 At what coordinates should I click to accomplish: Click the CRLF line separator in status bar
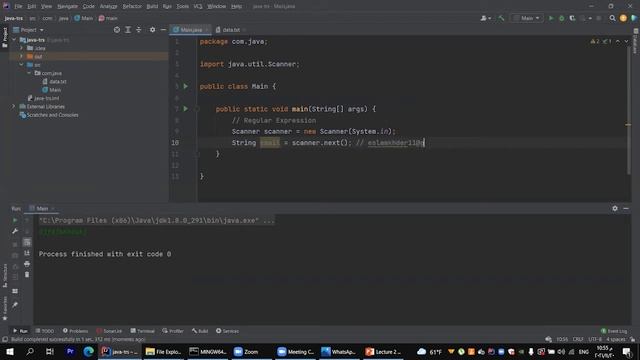(x=578, y=339)
